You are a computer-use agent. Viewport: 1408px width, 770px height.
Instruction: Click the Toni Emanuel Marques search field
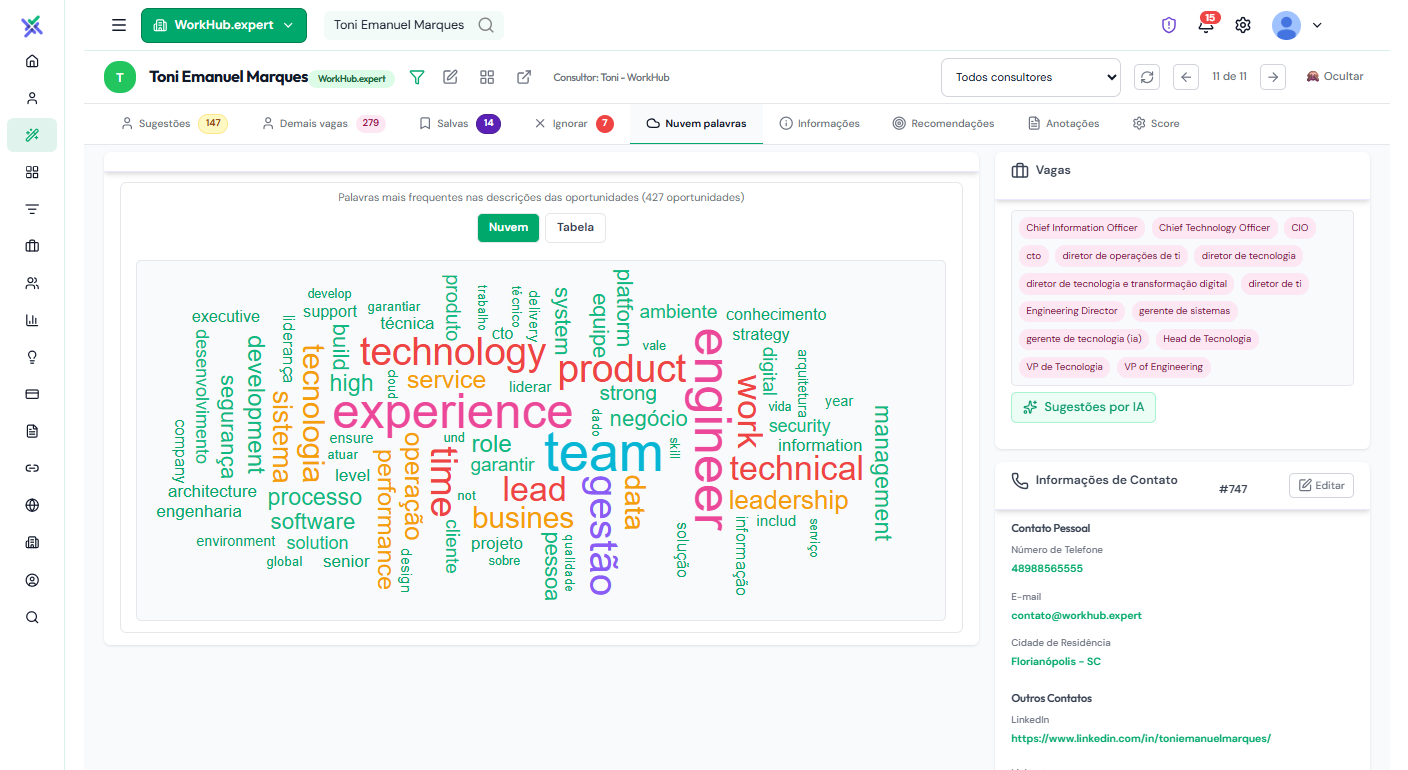tap(414, 25)
